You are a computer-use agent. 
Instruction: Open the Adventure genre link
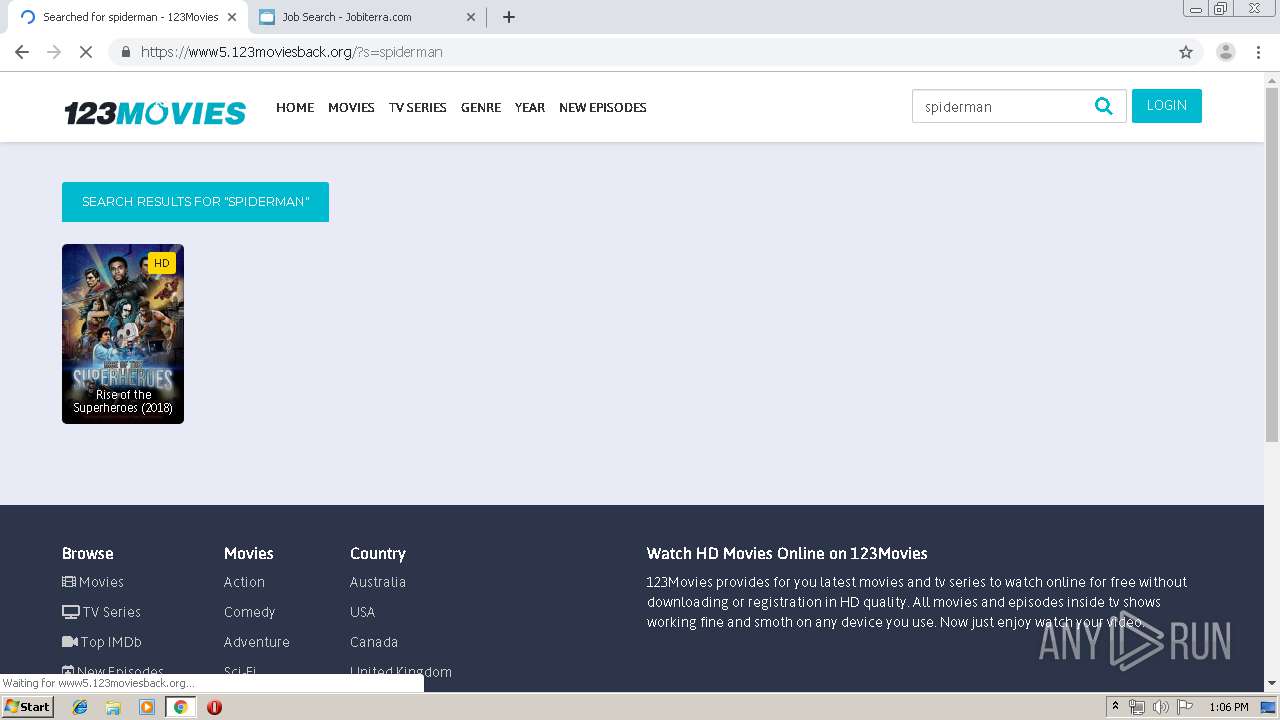[x=257, y=642]
